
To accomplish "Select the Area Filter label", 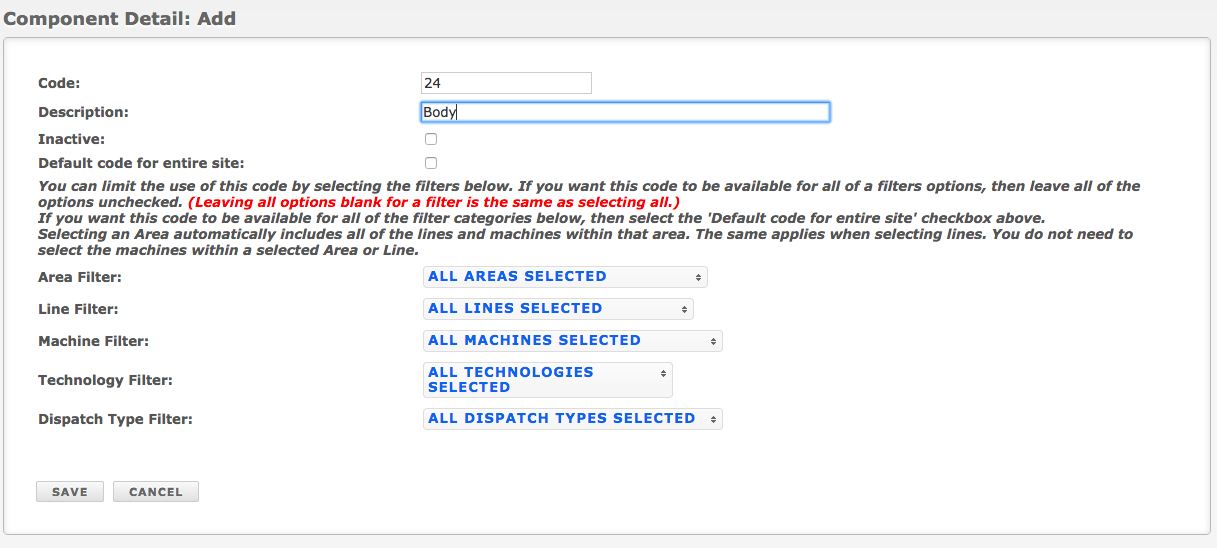I will tap(80, 277).
